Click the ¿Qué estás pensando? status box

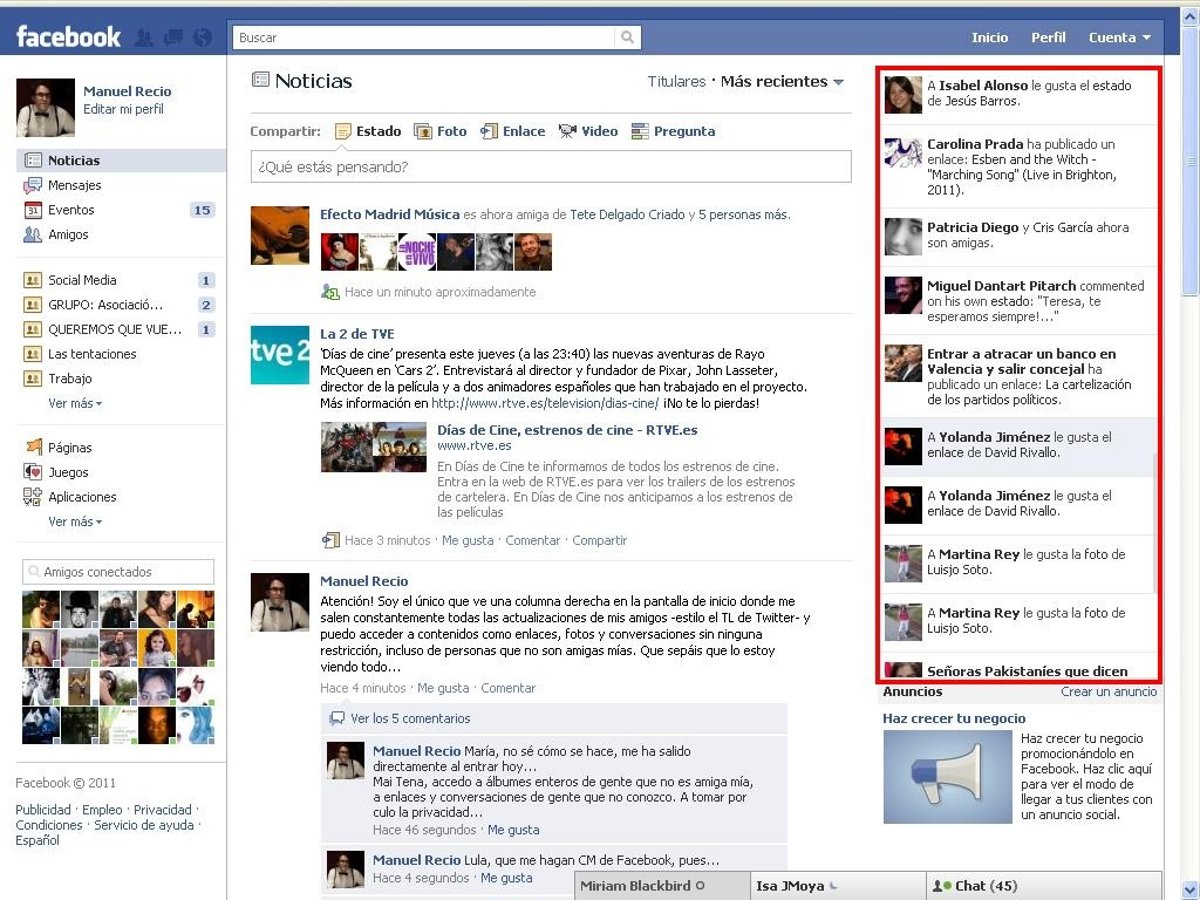point(550,167)
